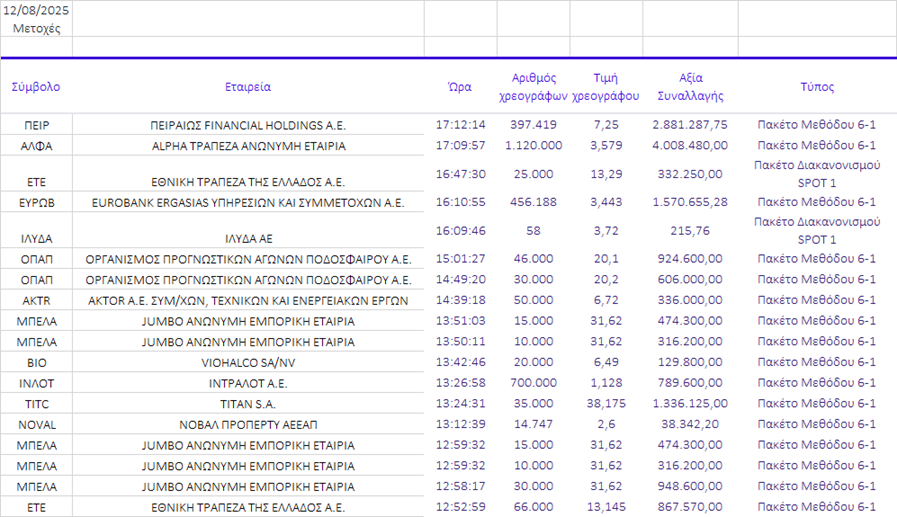Select ETE symbol at 16:47:30 row
The width and height of the screenshot is (897, 517).
37,182
